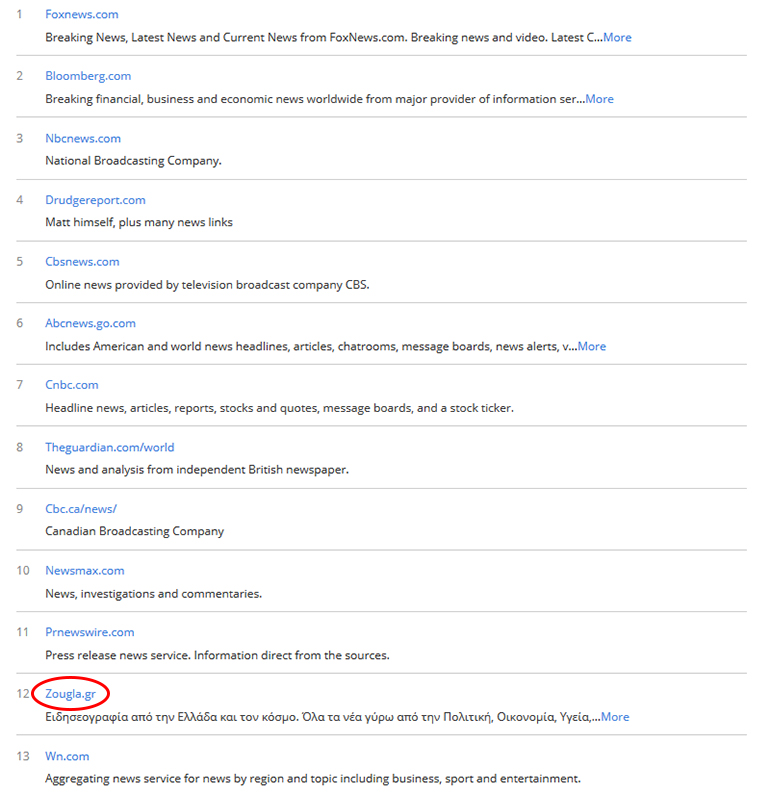Screen dimensions: 770x794
Task: Click the Cbsnews.com link
Action: coord(82,261)
